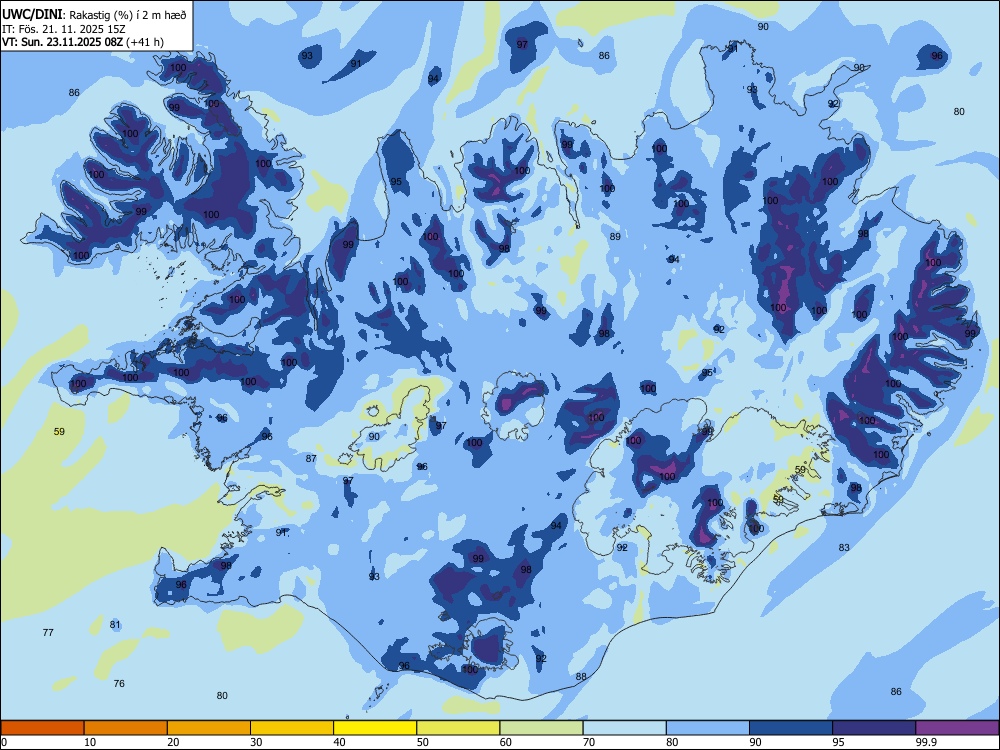The width and height of the screenshot is (1000, 750).
Task: Pick the navy 95–99.9 legend swatch
Action: click(x=874, y=728)
